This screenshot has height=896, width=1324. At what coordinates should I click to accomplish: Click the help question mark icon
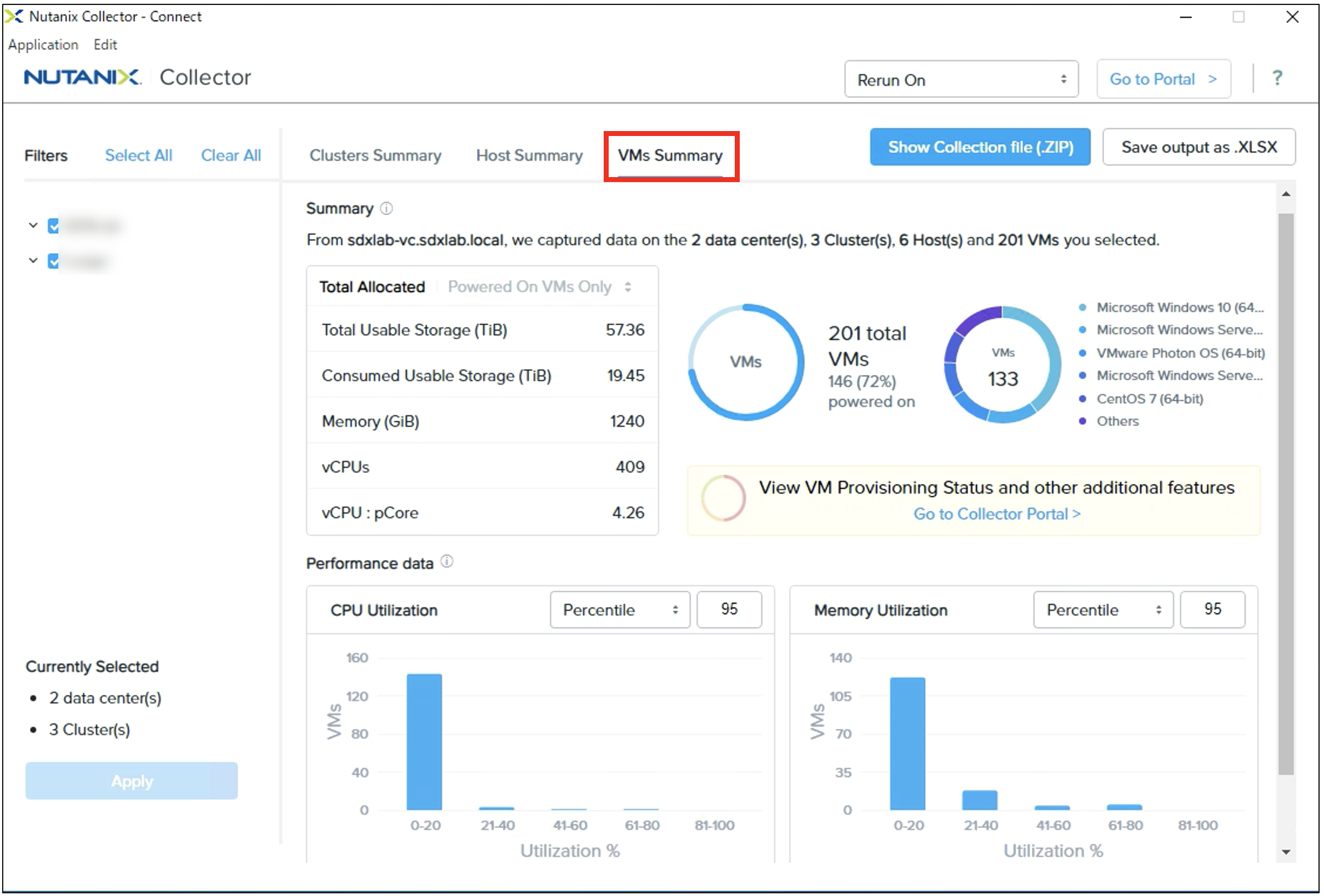(x=1277, y=78)
